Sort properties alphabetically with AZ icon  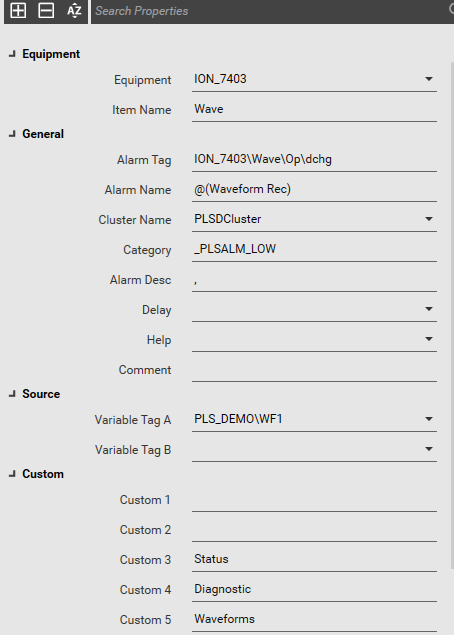[x=74, y=11]
